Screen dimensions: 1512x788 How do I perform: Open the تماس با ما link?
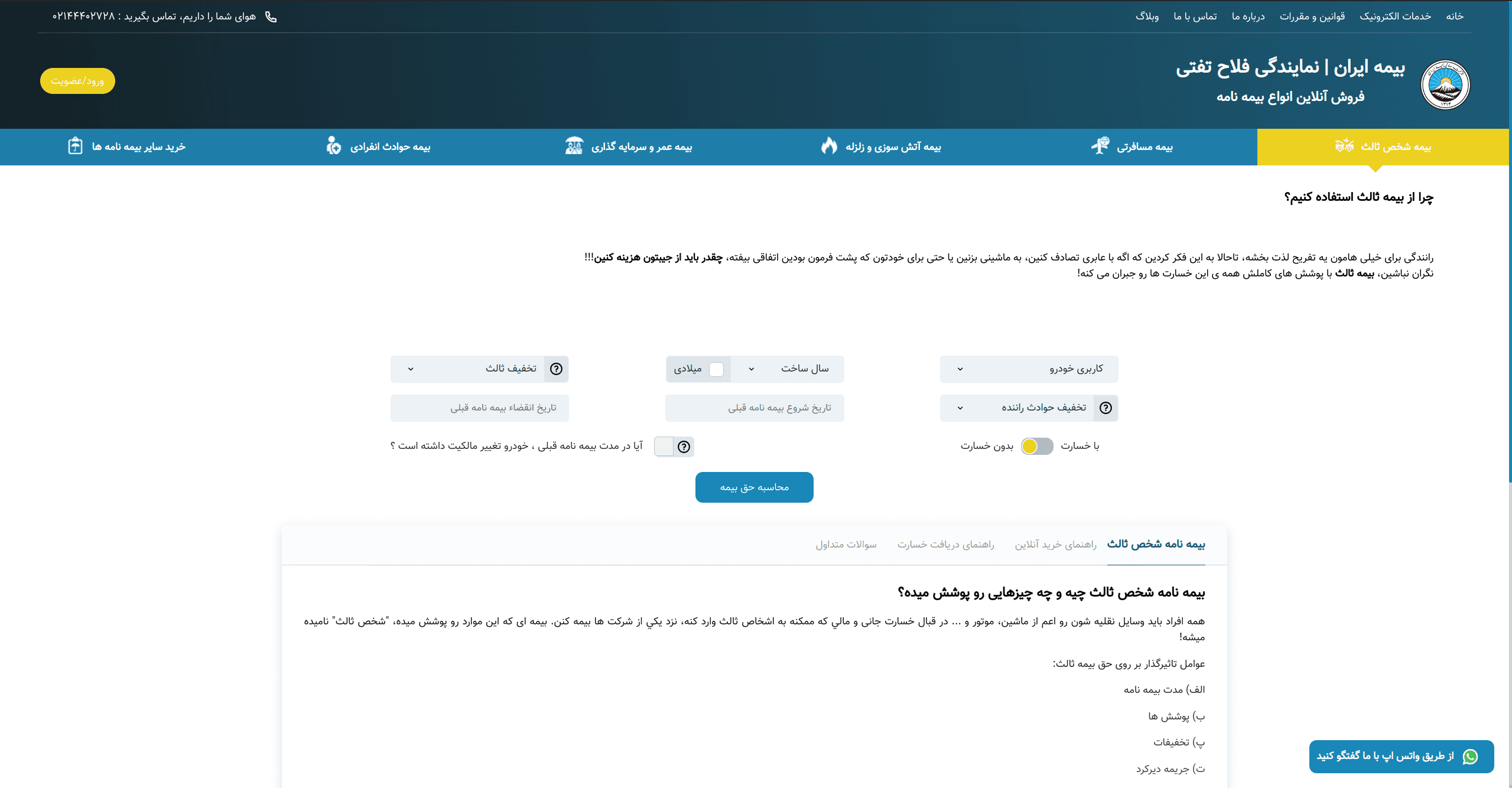tap(1195, 17)
